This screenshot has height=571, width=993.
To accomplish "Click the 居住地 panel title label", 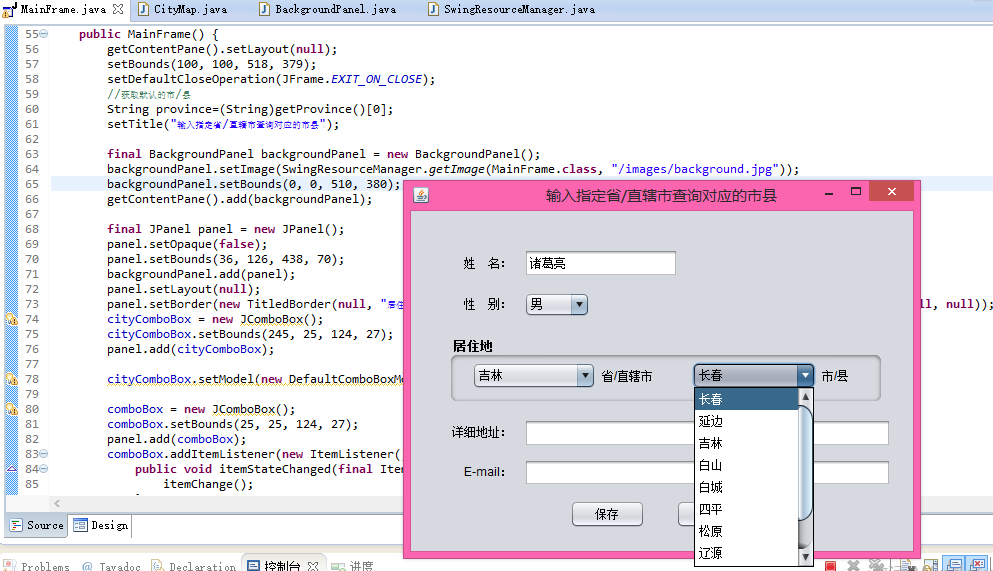I will coord(472,346).
